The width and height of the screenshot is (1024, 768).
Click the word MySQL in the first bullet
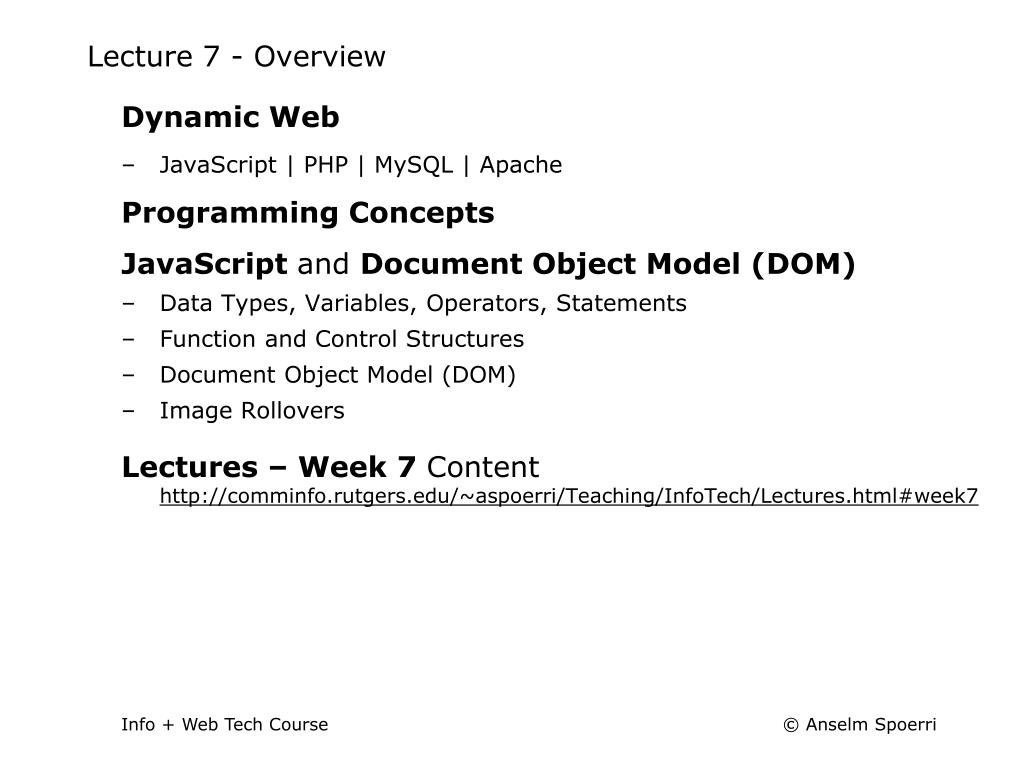413,165
